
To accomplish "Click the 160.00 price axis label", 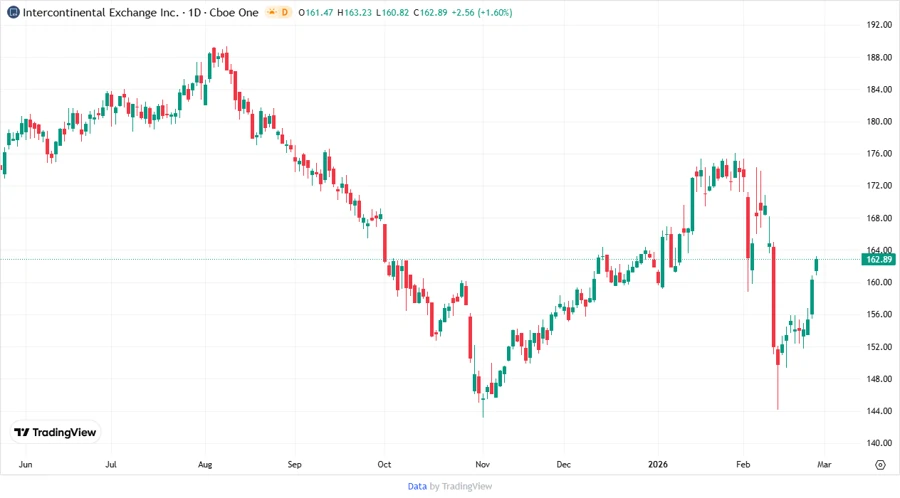I will pyautogui.click(x=879, y=282).
